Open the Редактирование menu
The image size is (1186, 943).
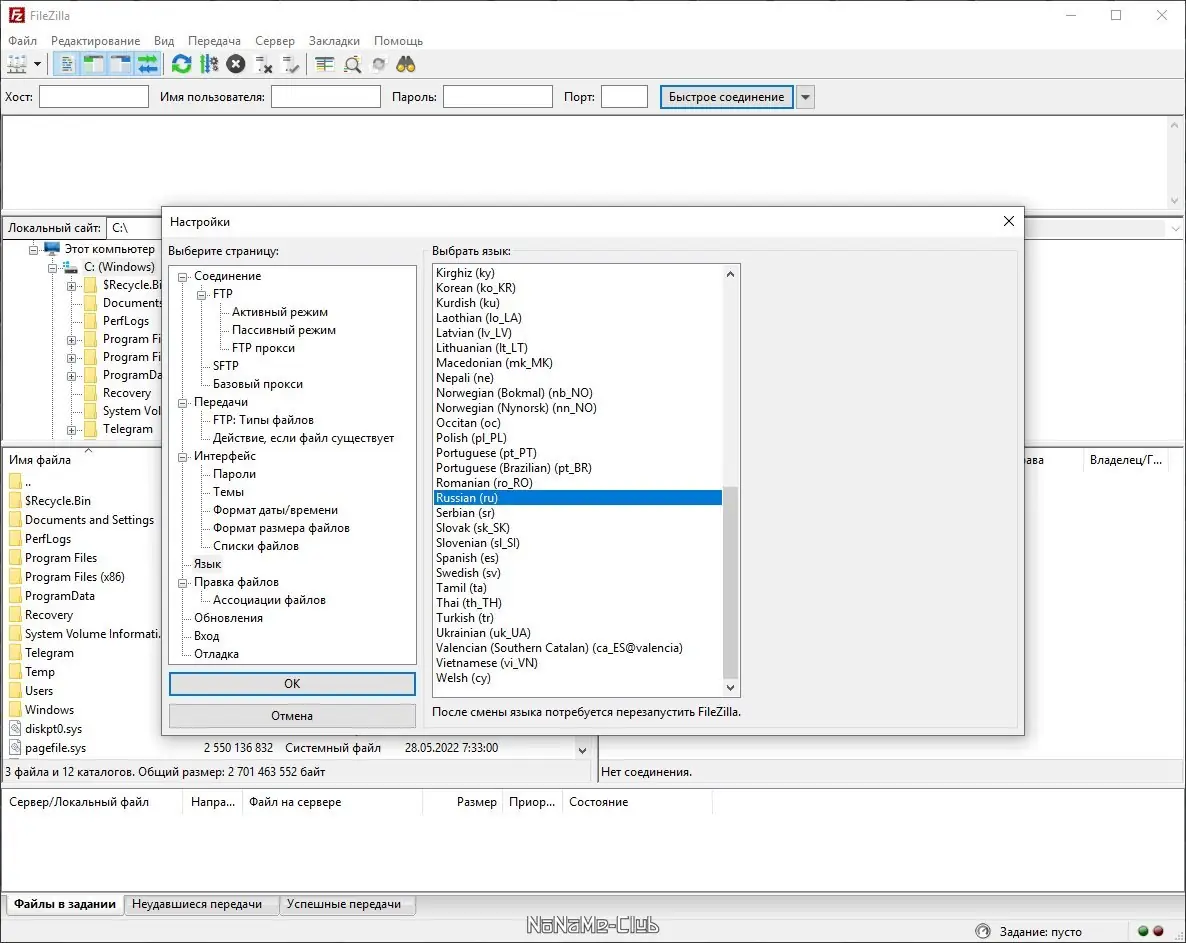click(95, 41)
